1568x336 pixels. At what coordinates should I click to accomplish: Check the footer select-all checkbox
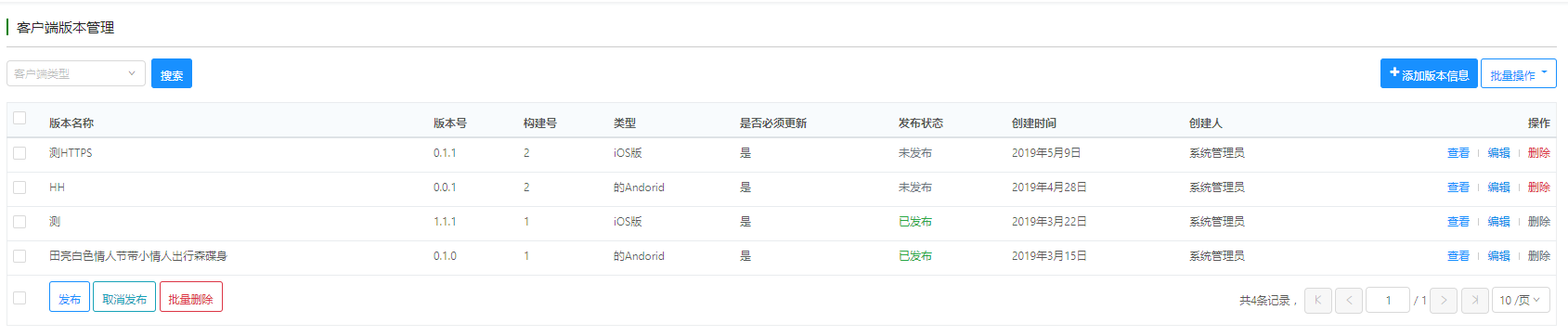pos(19,298)
